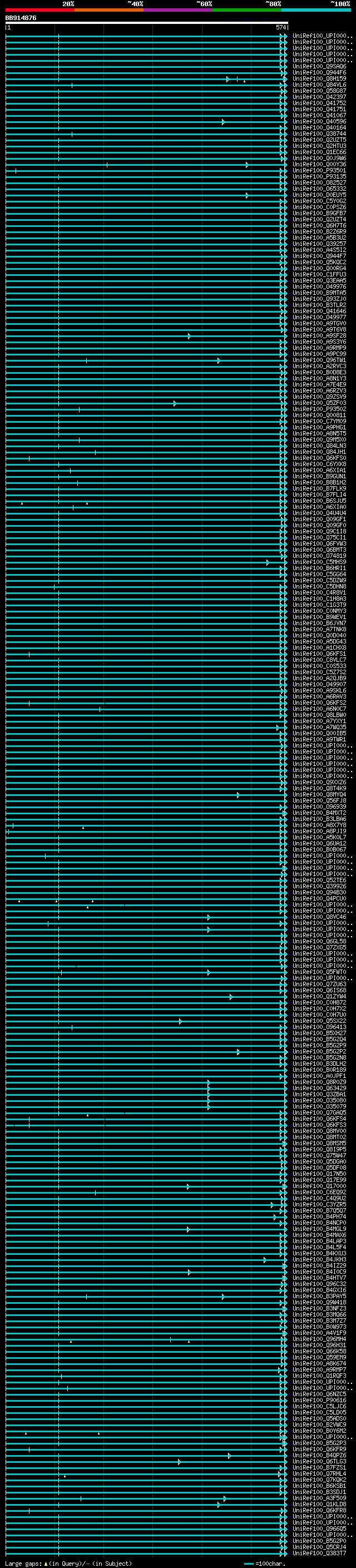Select the UniRef100_Q38744 label
The width and height of the screenshot is (356, 1568).
319,134
